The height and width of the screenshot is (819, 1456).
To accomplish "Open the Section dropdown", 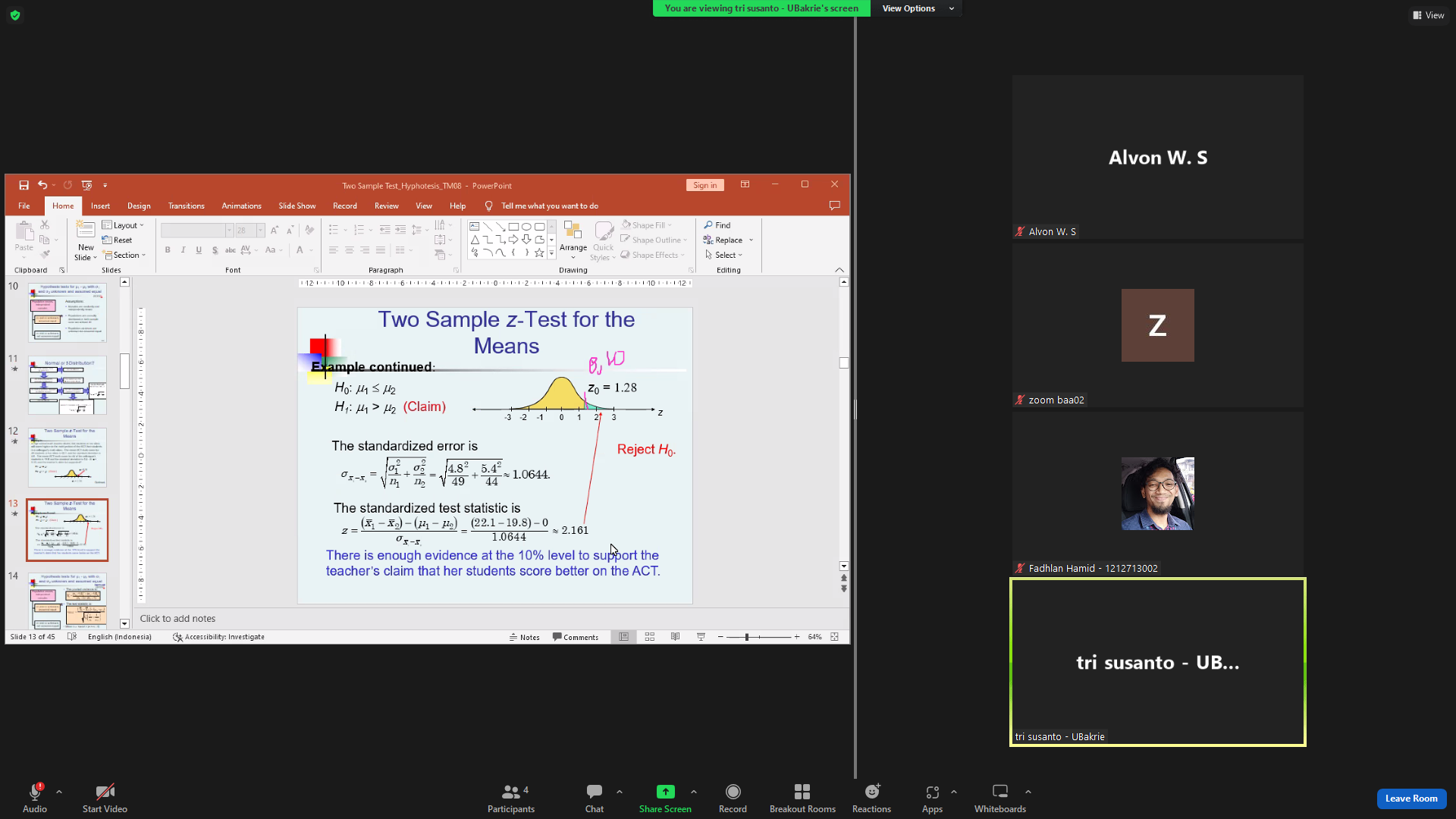I will (124, 256).
